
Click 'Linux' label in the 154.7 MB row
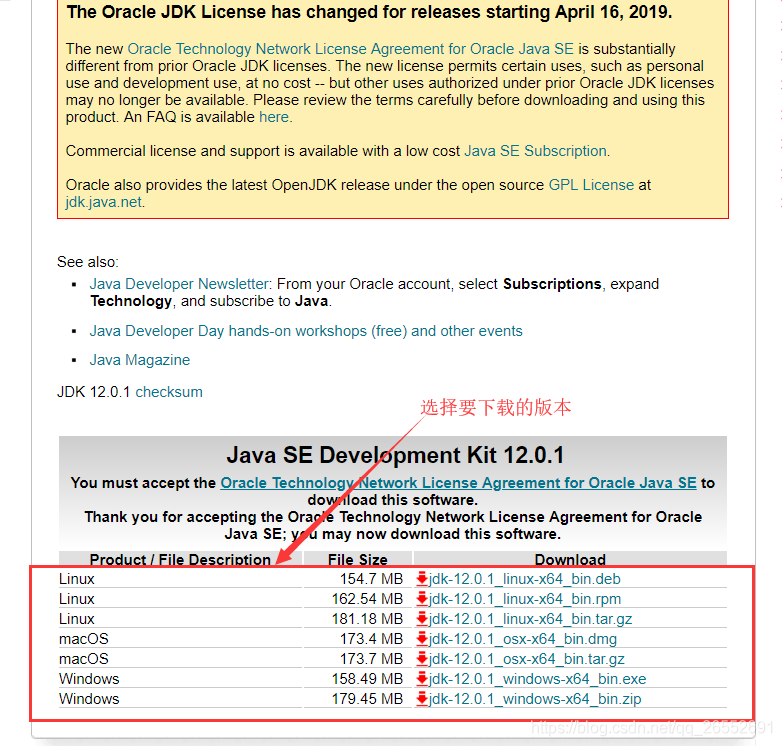tap(77, 579)
